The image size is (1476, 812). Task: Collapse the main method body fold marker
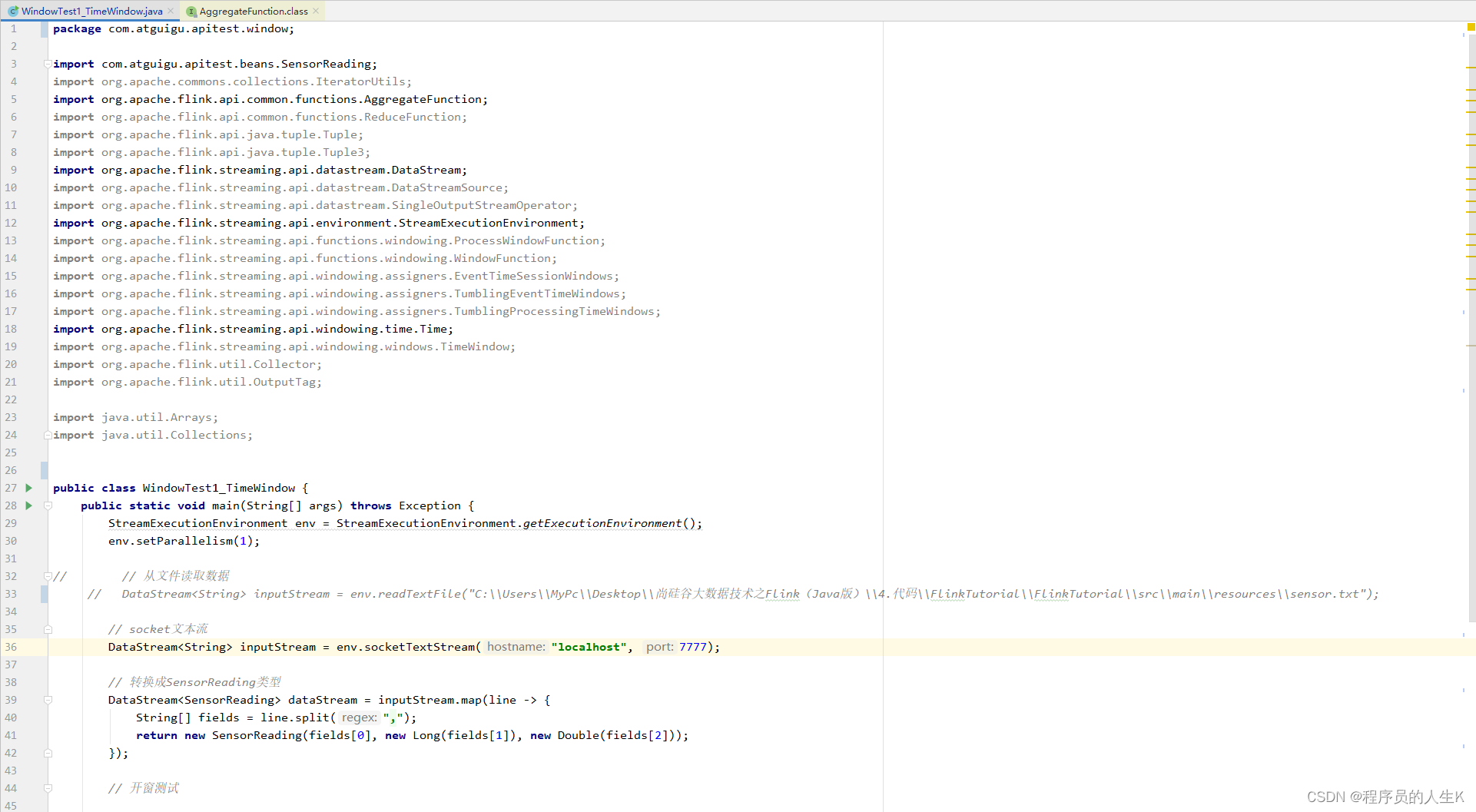48,505
